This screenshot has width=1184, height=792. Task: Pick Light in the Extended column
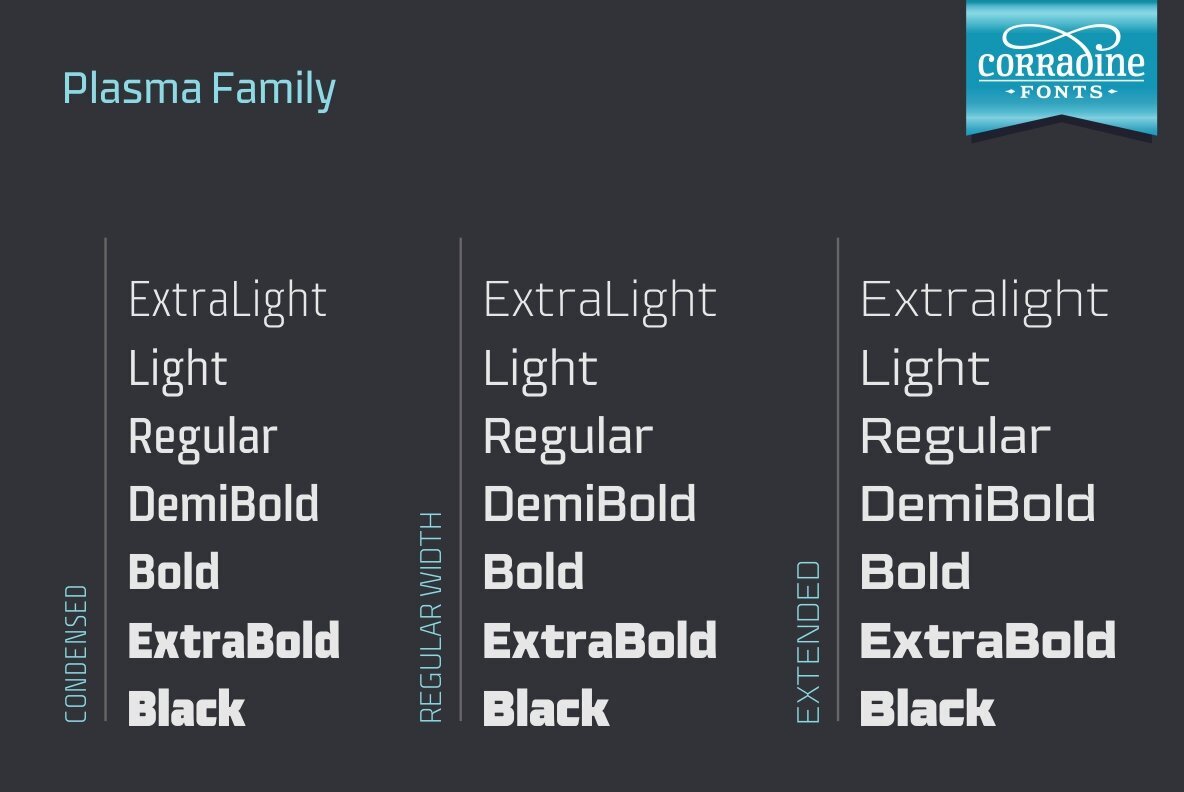click(x=925, y=369)
